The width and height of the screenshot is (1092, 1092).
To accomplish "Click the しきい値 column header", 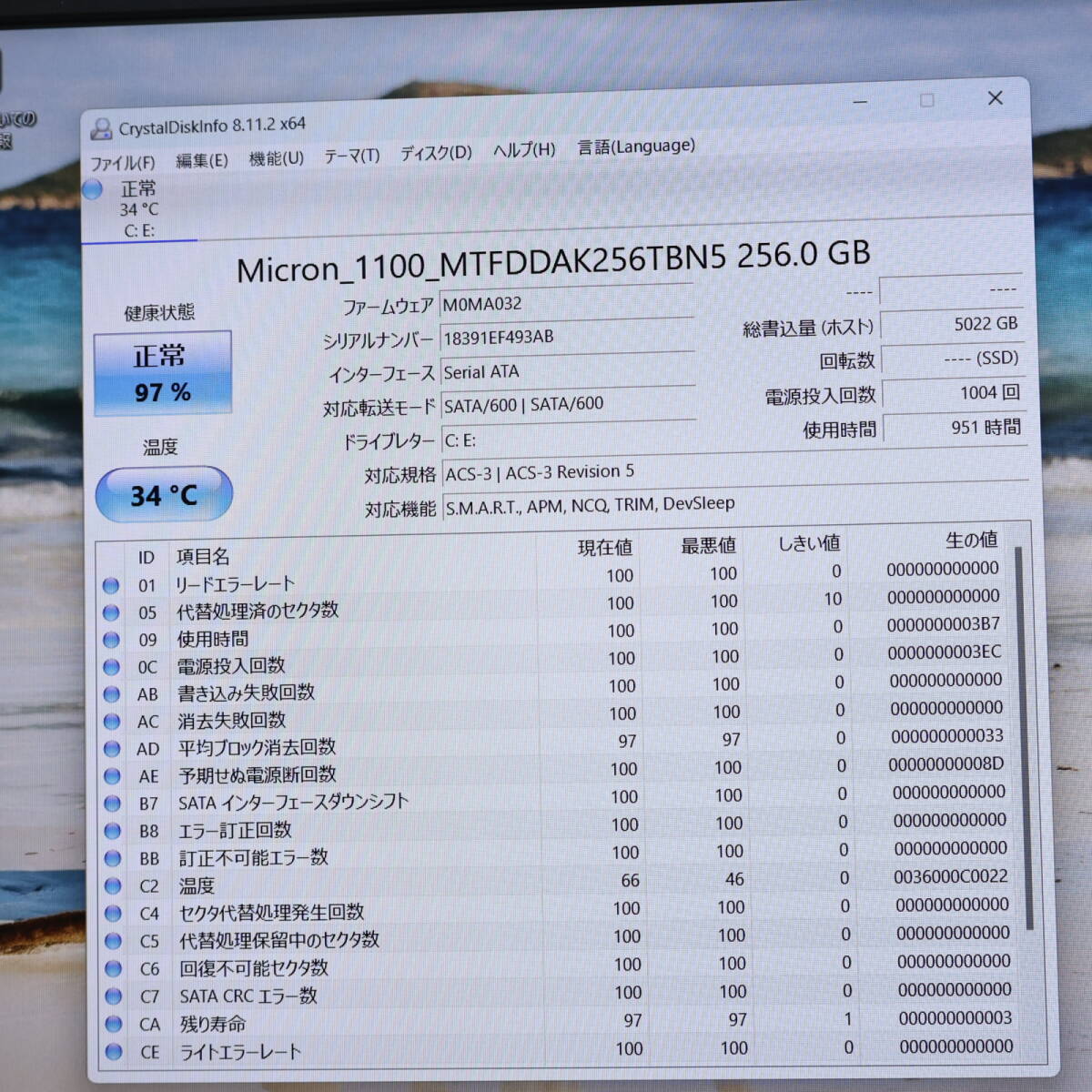I will (x=808, y=543).
